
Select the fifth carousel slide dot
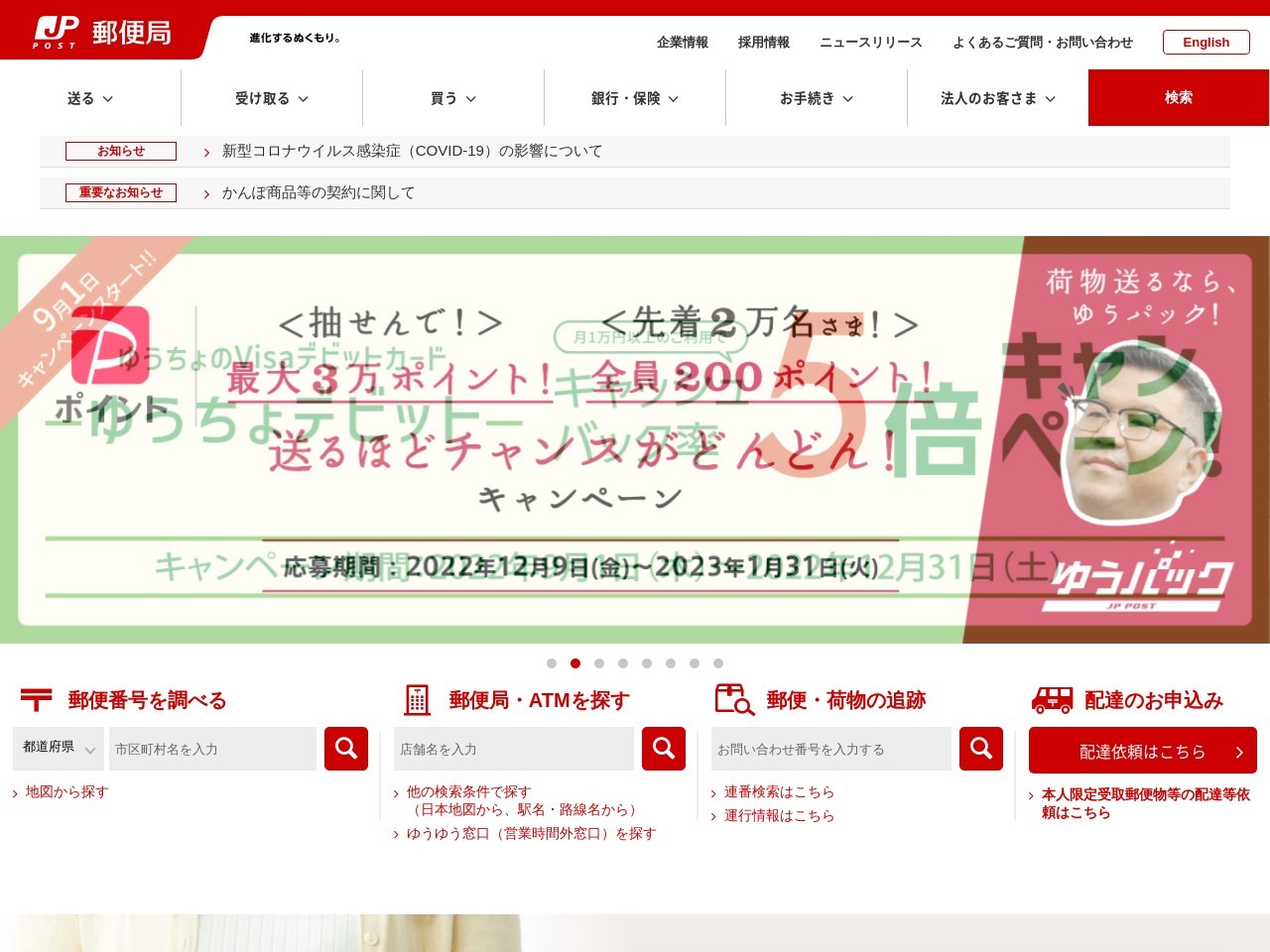click(647, 663)
